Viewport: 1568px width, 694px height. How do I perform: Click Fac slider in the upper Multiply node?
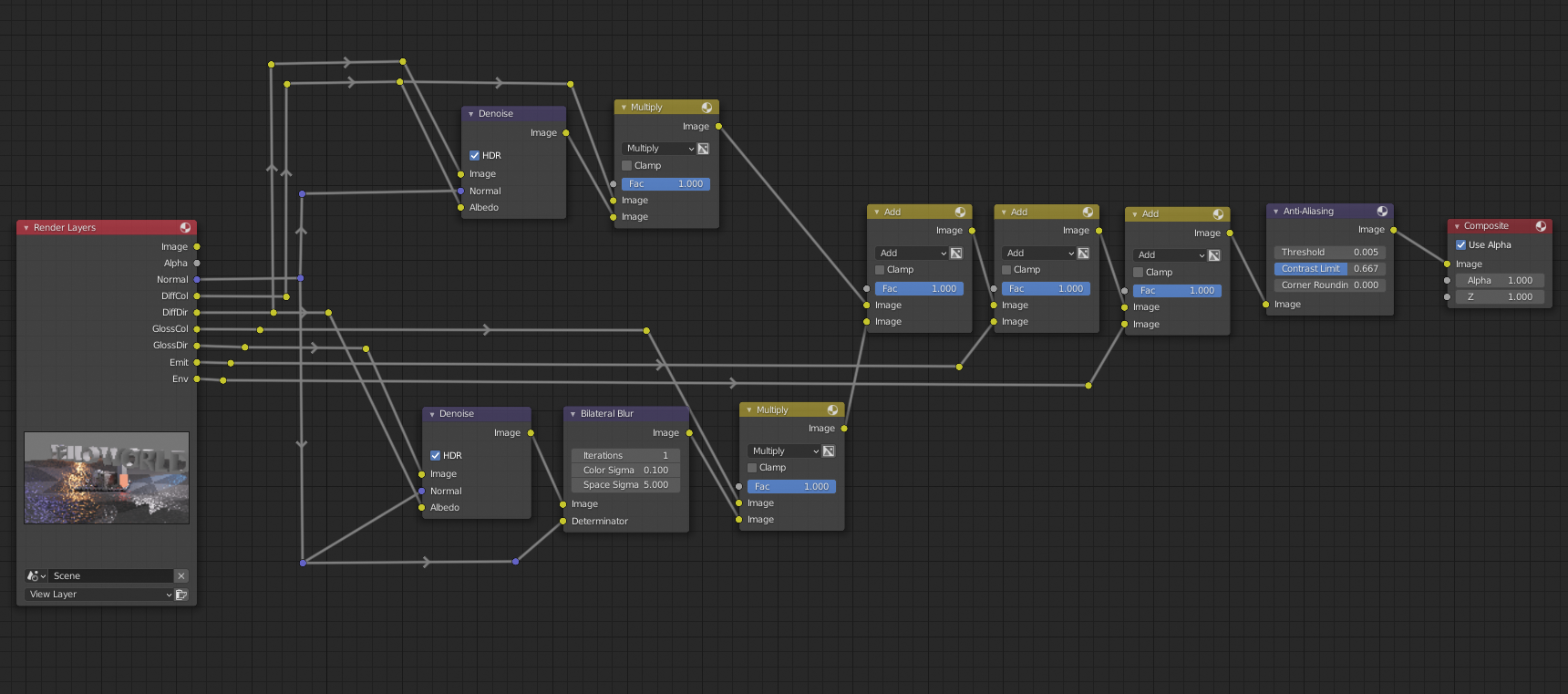[x=665, y=183]
